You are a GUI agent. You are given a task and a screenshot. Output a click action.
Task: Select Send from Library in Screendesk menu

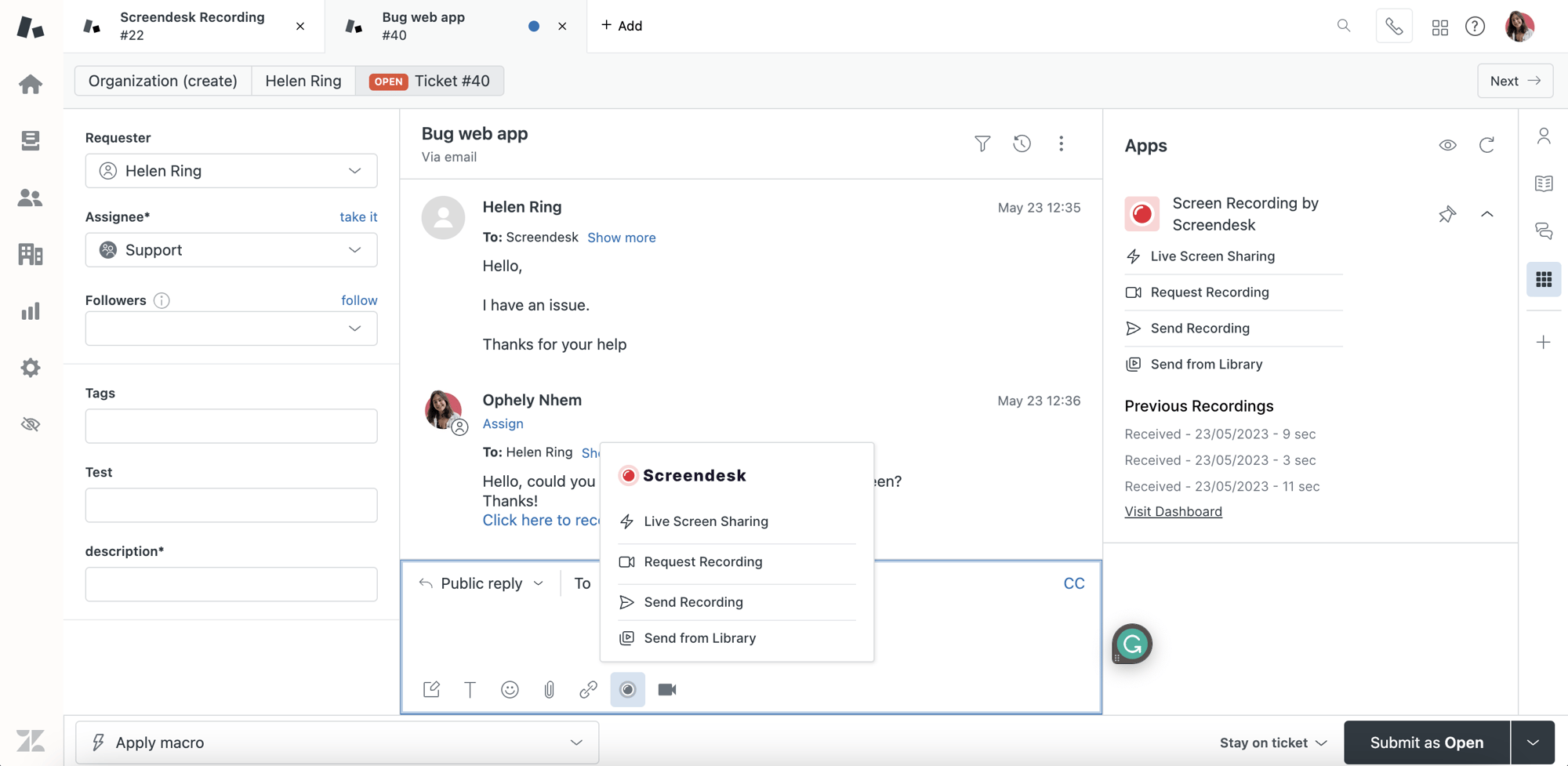click(x=699, y=637)
